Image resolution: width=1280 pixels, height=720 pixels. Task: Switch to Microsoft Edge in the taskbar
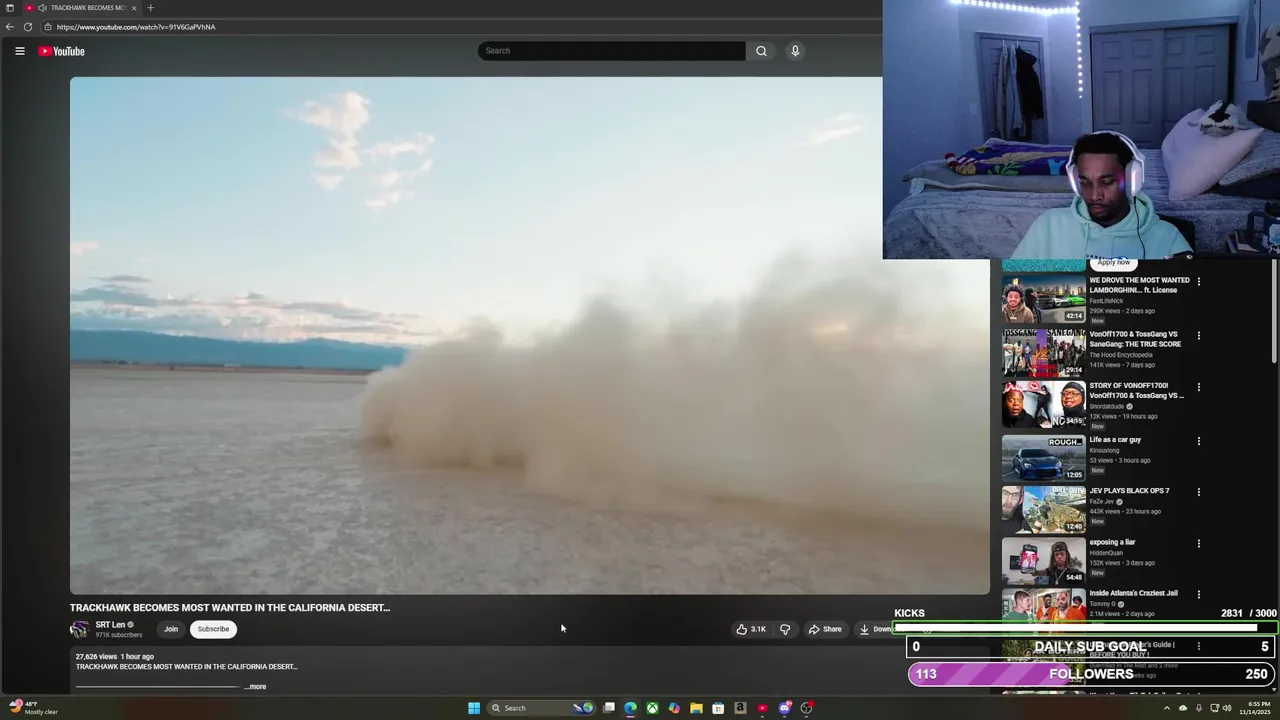[x=630, y=708]
